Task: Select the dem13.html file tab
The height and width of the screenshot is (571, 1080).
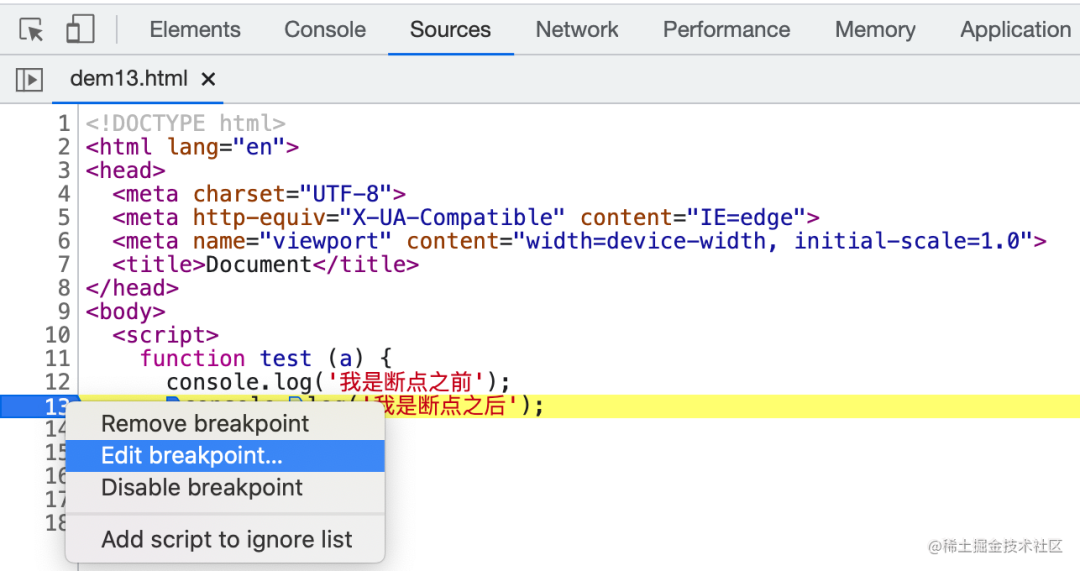Action: [x=129, y=79]
